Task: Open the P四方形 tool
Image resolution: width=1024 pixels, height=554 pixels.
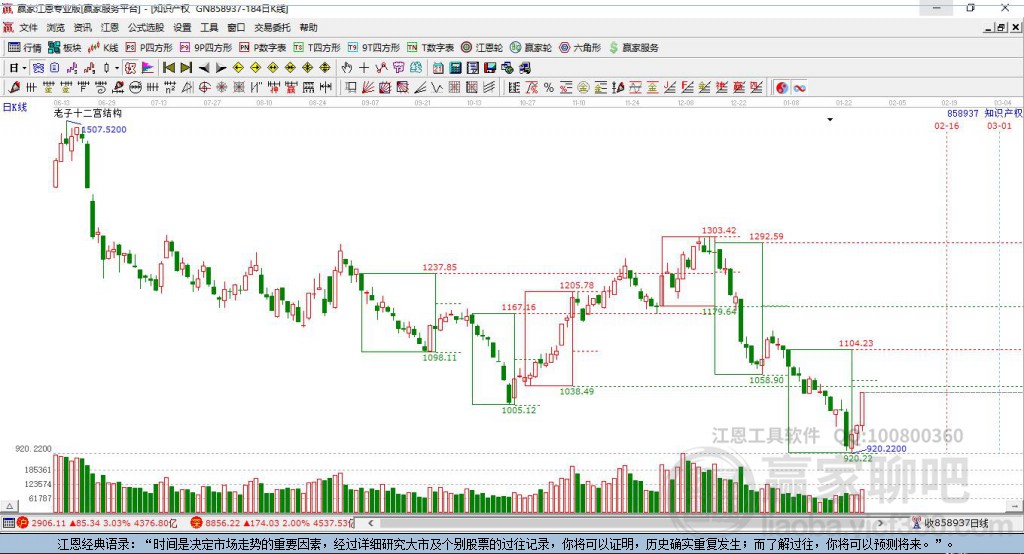Action: click(x=149, y=48)
